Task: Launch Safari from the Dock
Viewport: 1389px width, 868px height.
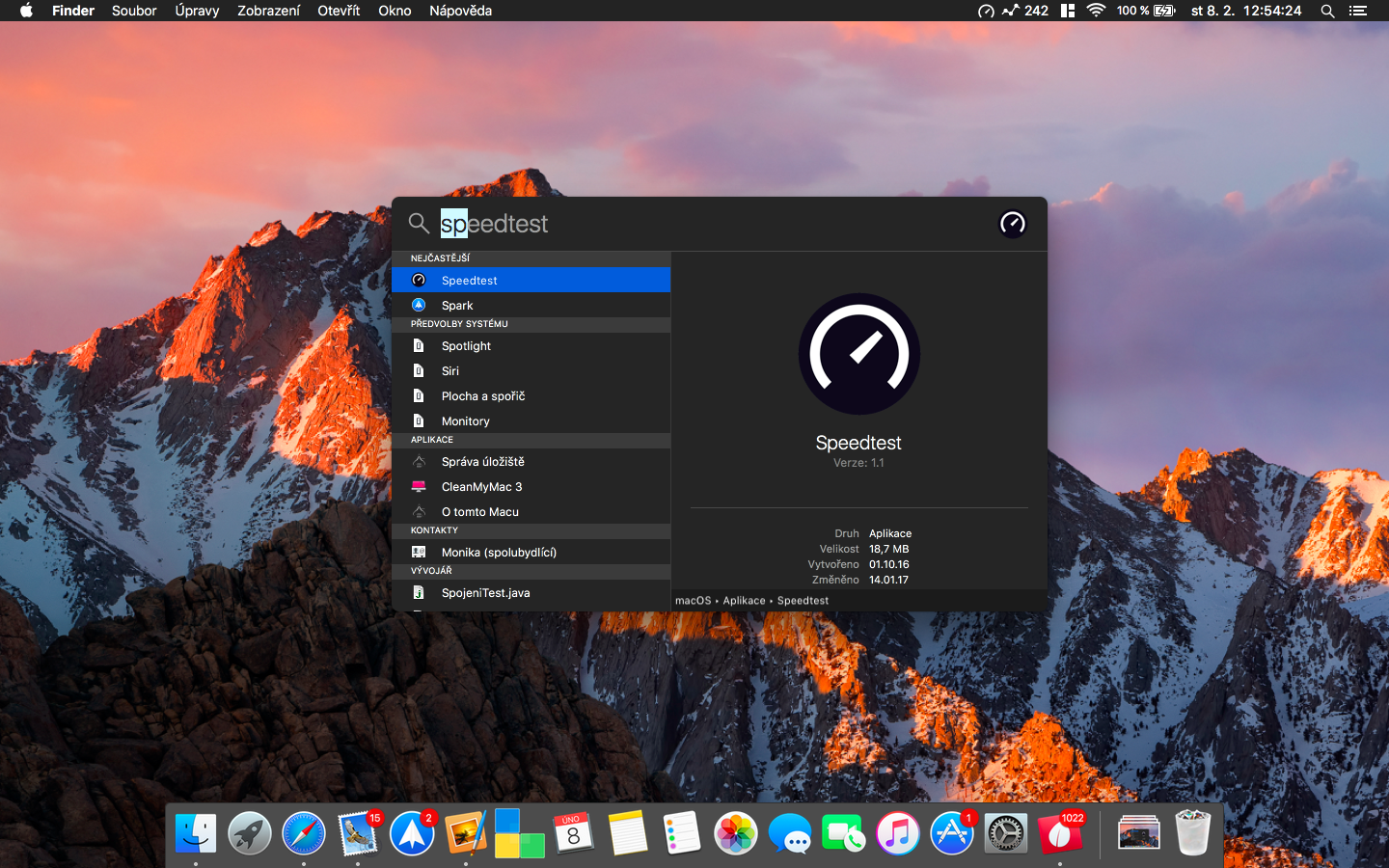Action: tap(304, 833)
